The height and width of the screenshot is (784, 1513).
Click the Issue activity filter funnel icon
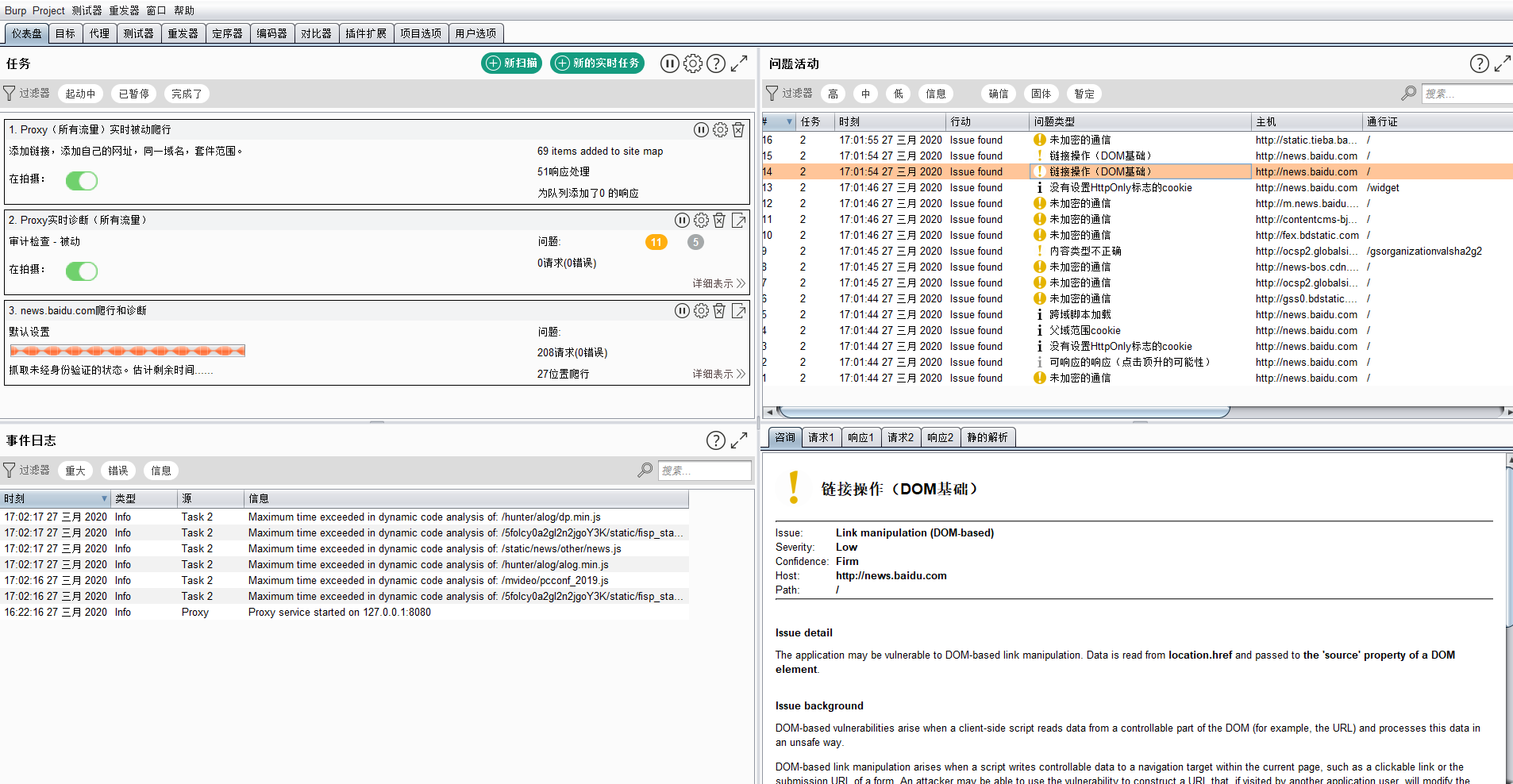pos(772,94)
